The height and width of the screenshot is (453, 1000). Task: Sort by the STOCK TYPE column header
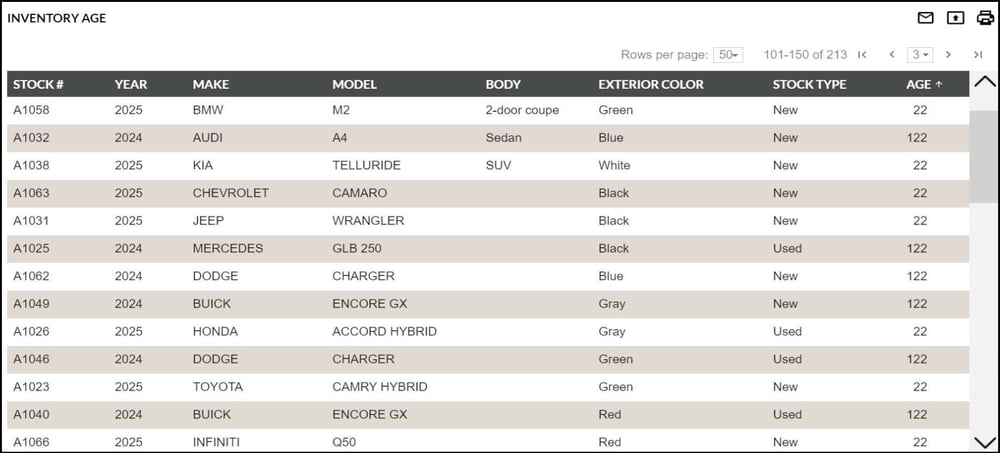point(809,84)
